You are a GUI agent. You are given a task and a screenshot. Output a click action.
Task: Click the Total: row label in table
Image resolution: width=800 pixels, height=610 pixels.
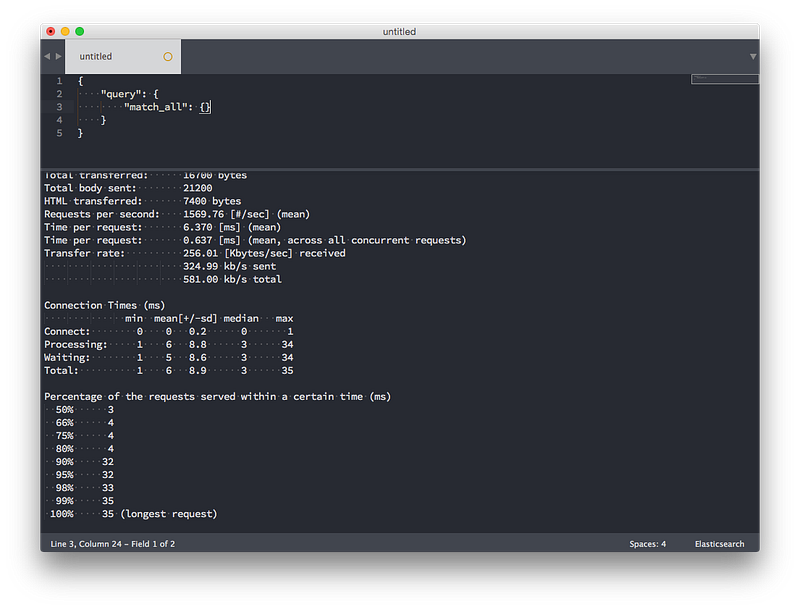(x=61, y=371)
